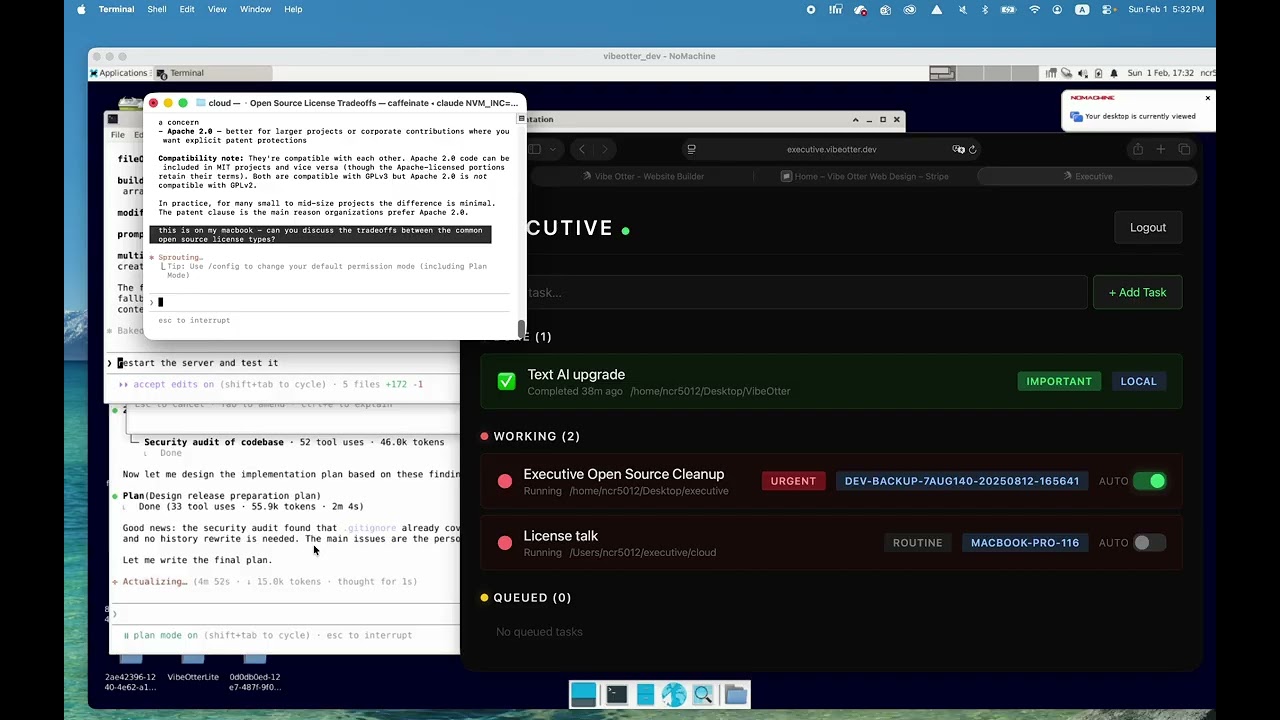Click the muted volume icon in the macOS menu bar
The height and width of the screenshot is (720, 1280).
(962, 9)
